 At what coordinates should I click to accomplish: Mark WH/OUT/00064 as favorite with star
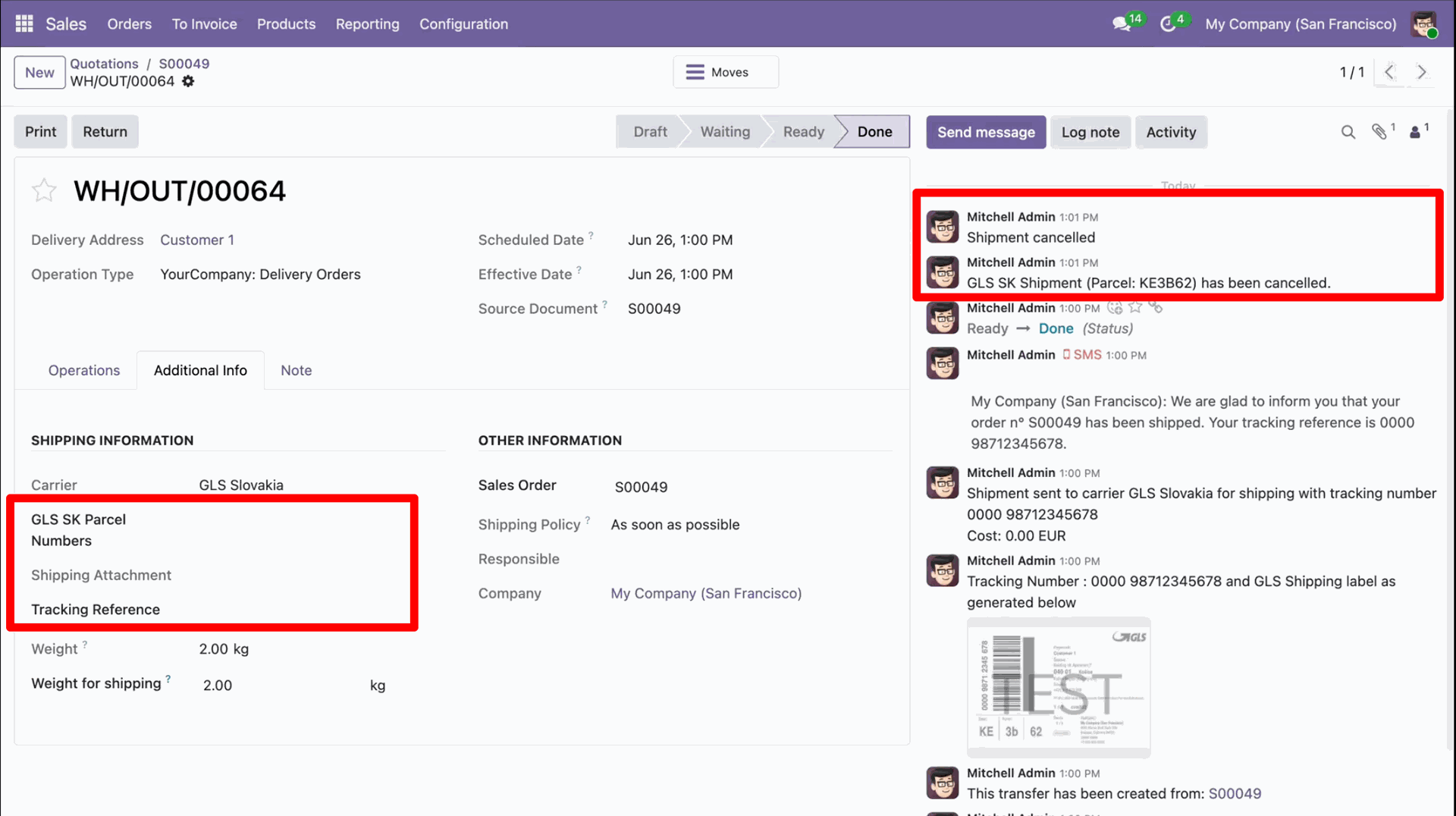[x=44, y=190]
